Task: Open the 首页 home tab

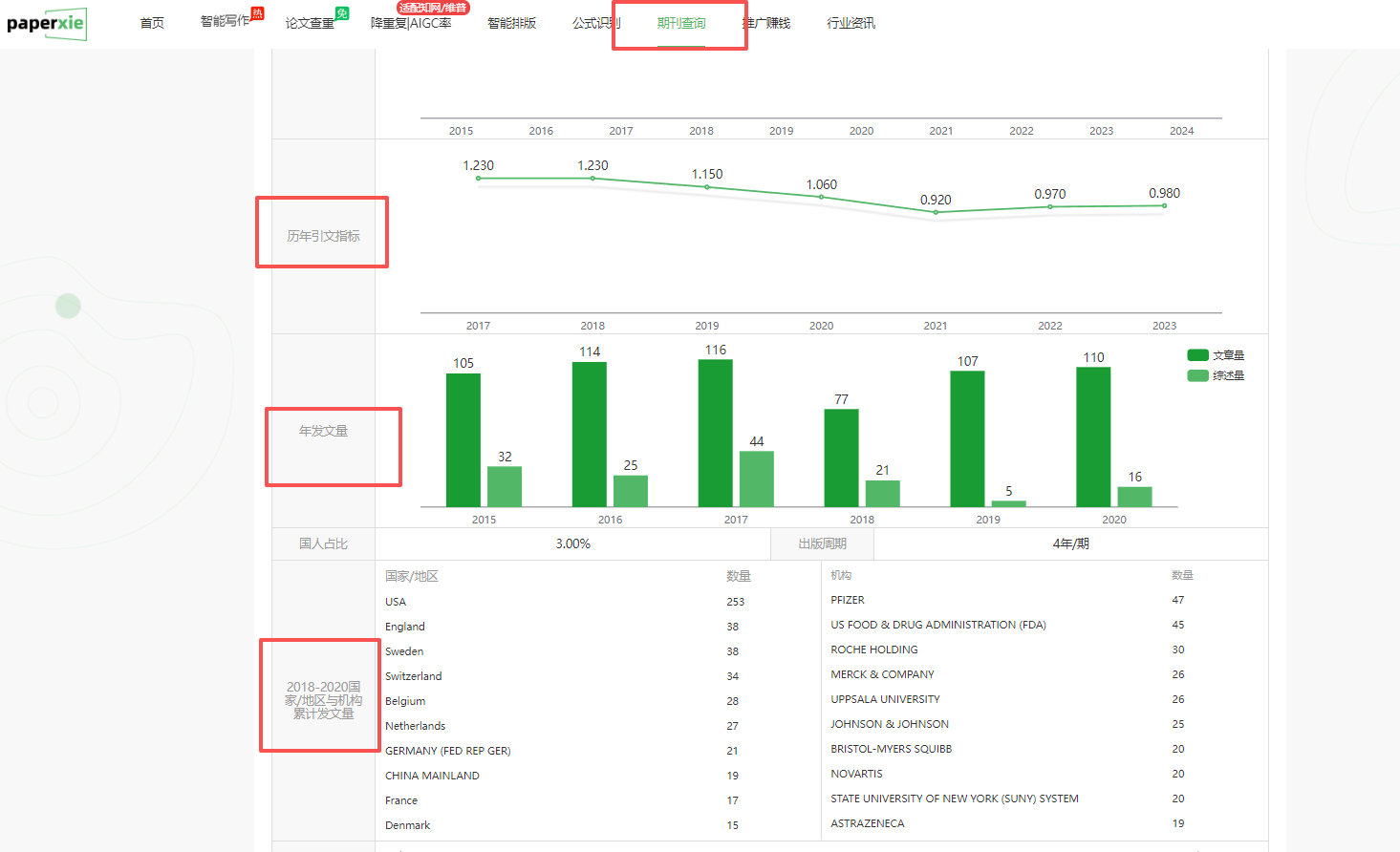Action: [152, 23]
